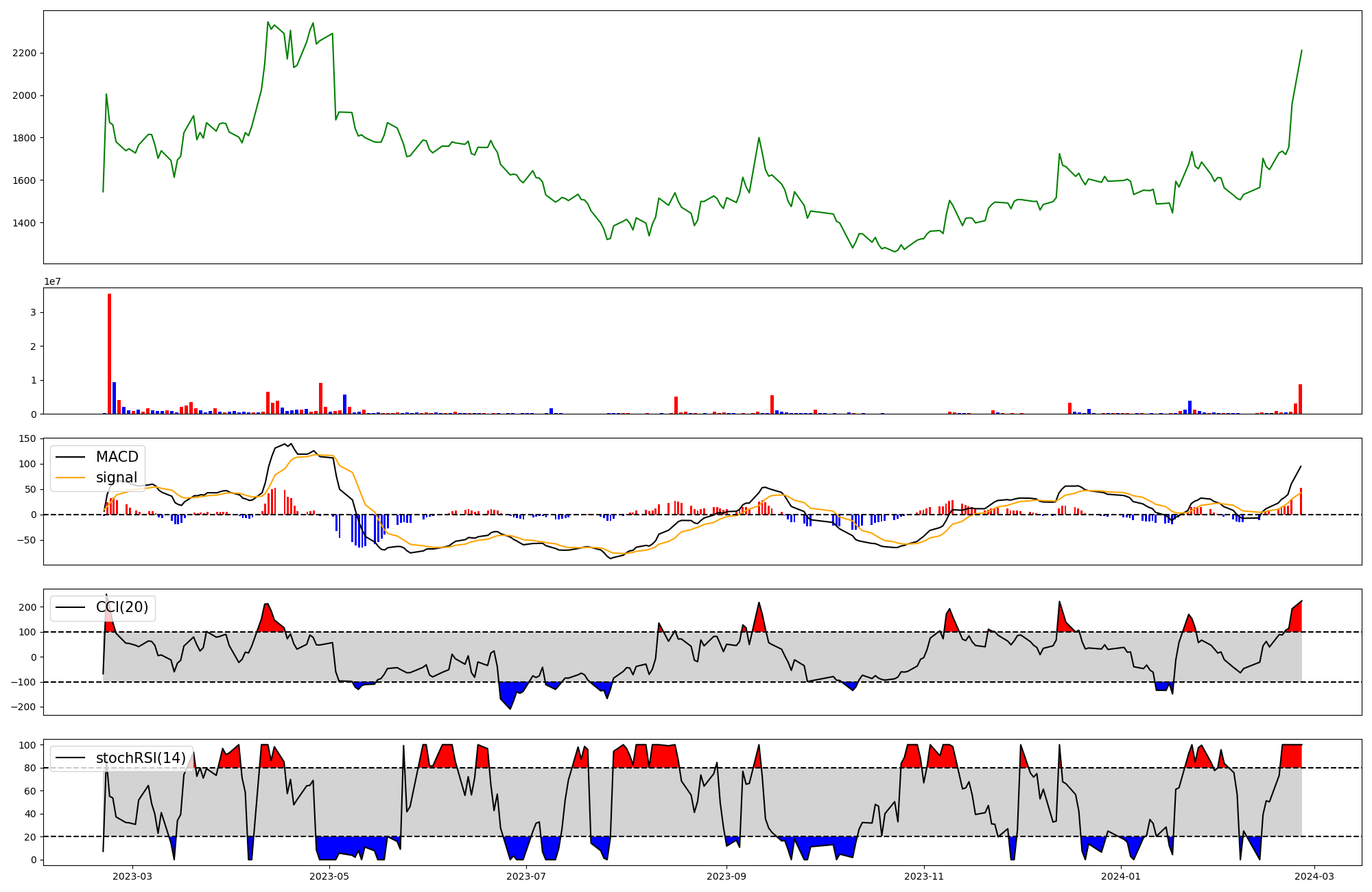Image resolution: width=1372 pixels, height=892 pixels.
Task: Click the 2024-01 x-axis date label
Action: coord(1121,876)
